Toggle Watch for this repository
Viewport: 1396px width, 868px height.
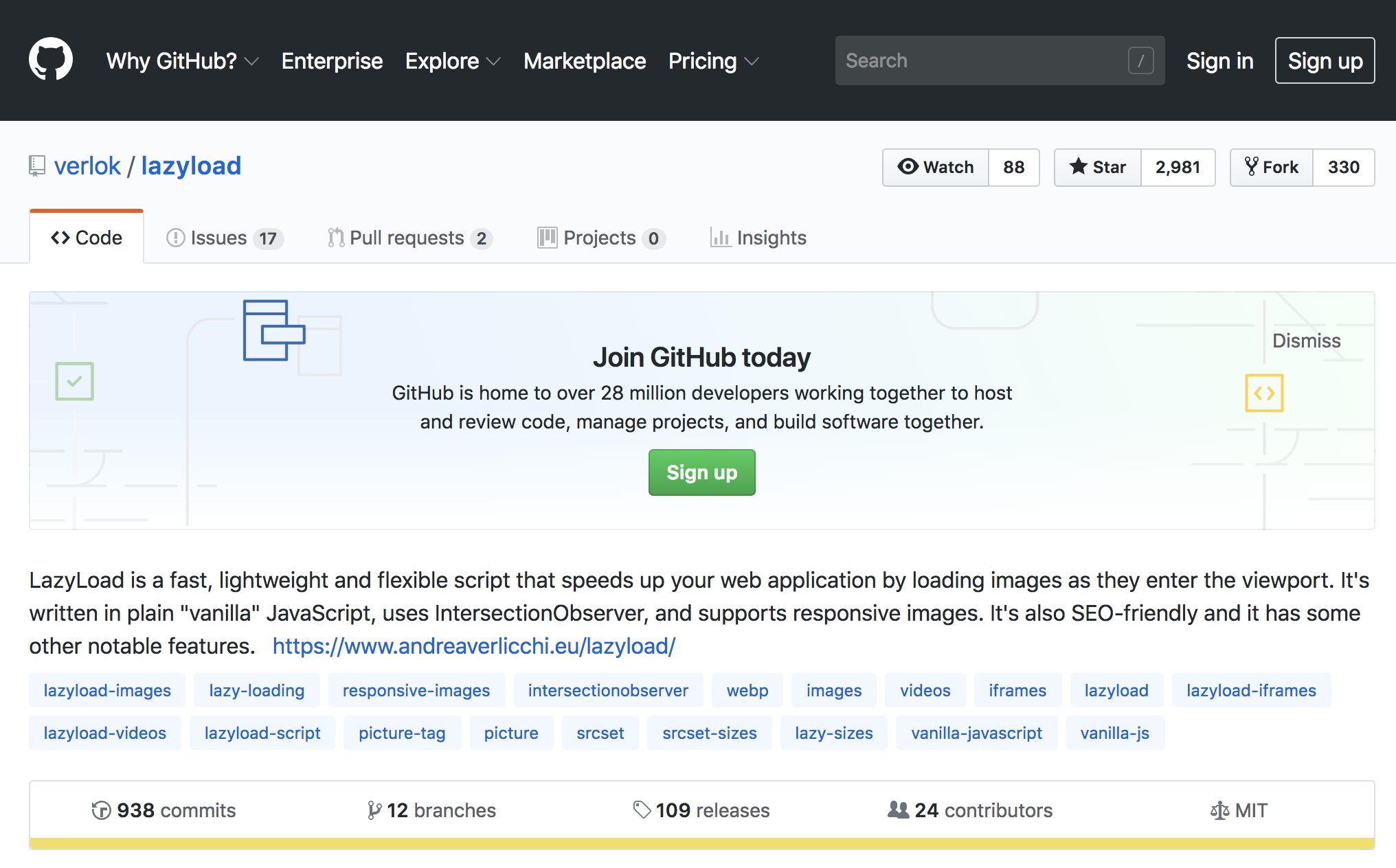tap(936, 167)
